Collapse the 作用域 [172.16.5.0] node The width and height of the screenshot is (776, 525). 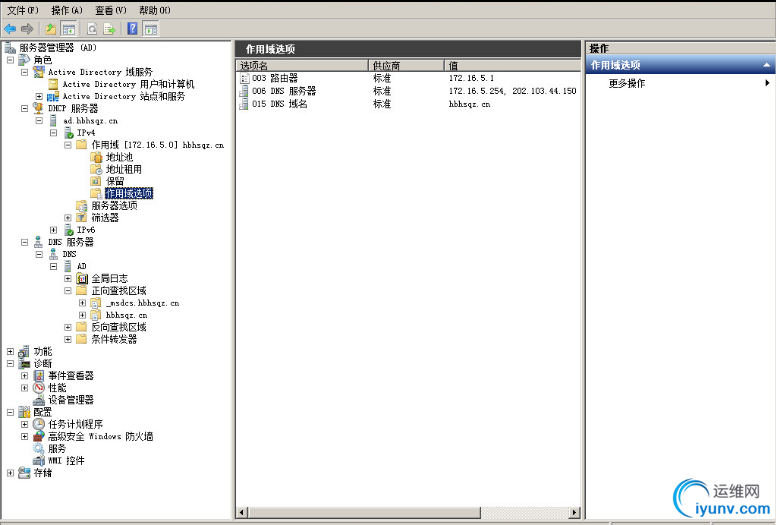coord(68,145)
